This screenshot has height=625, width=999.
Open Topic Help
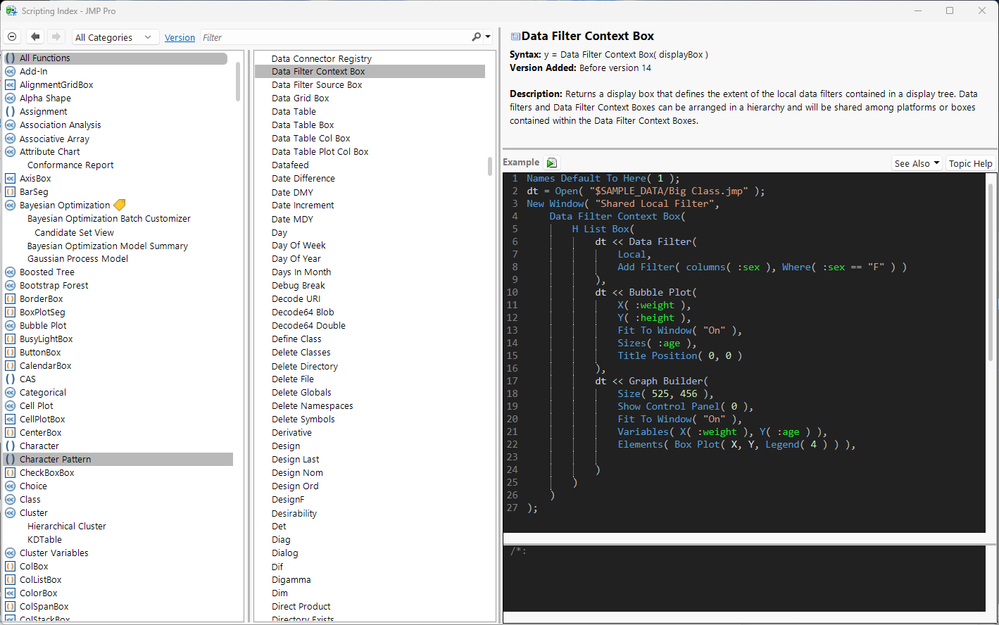970,164
